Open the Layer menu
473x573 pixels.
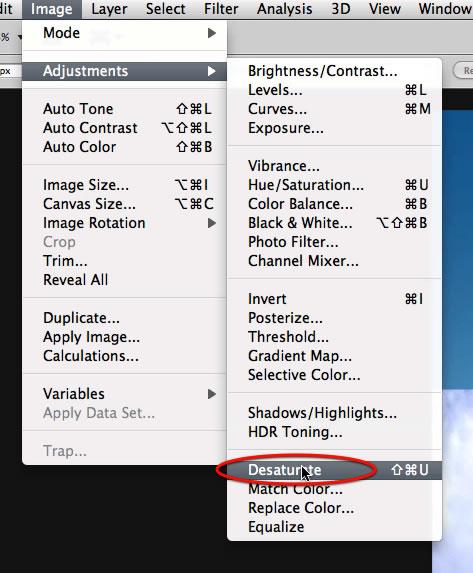click(109, 9)
